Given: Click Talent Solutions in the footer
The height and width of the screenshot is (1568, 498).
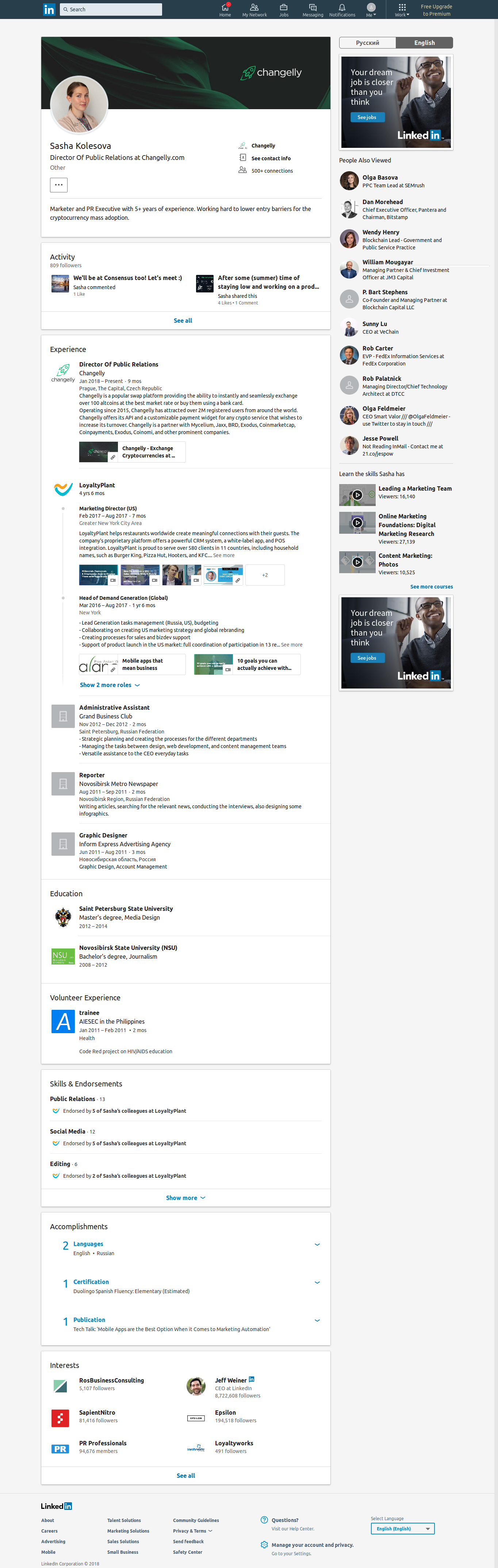Looking at the screenshot, I should [124, 1520].
